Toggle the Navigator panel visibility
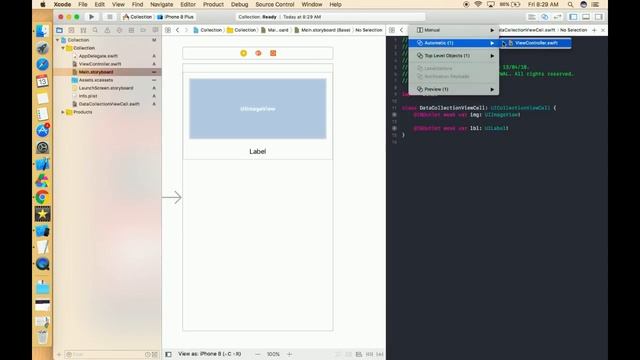Viewport: 640px width, 360px height. [573, 17]
